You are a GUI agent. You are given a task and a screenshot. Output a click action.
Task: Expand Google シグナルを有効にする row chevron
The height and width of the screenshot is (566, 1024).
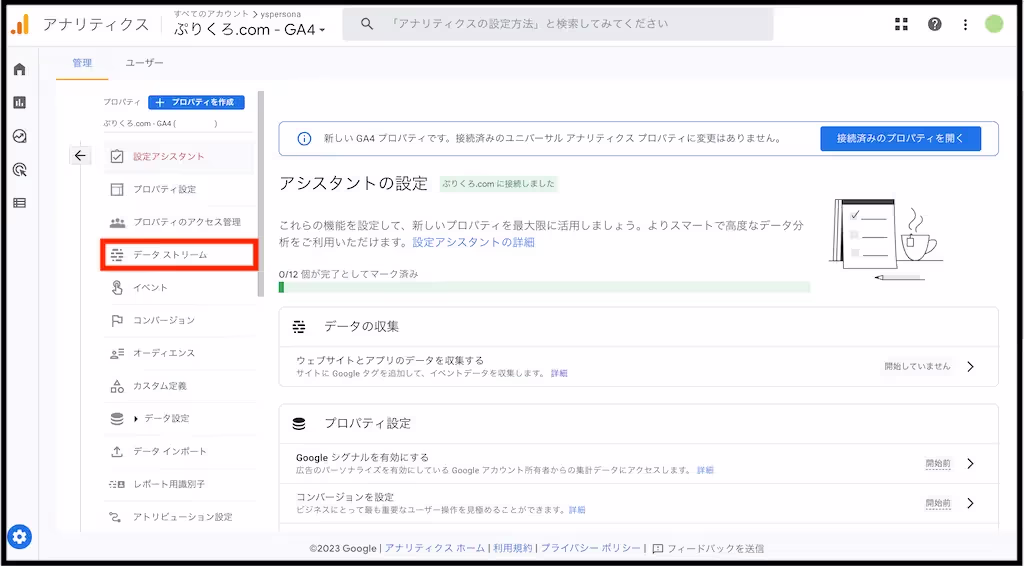point(970,464)
